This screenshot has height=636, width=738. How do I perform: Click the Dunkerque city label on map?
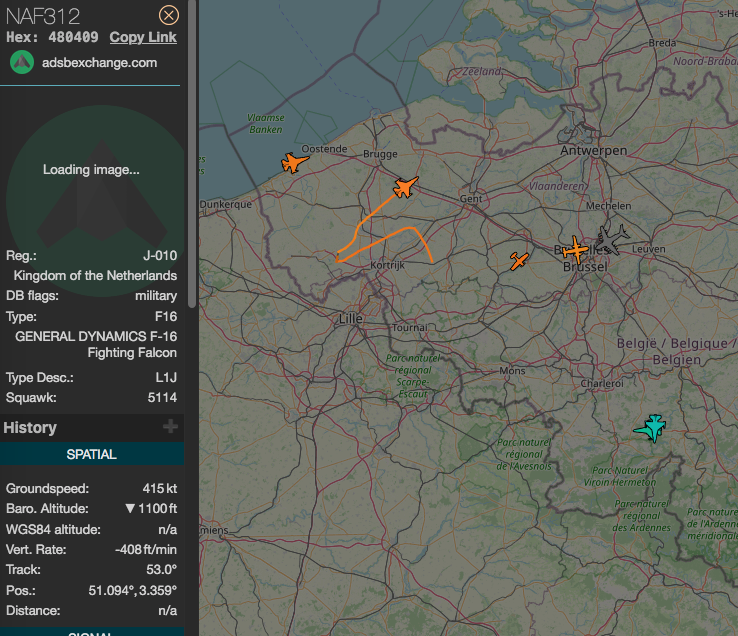tap(225, 205)
